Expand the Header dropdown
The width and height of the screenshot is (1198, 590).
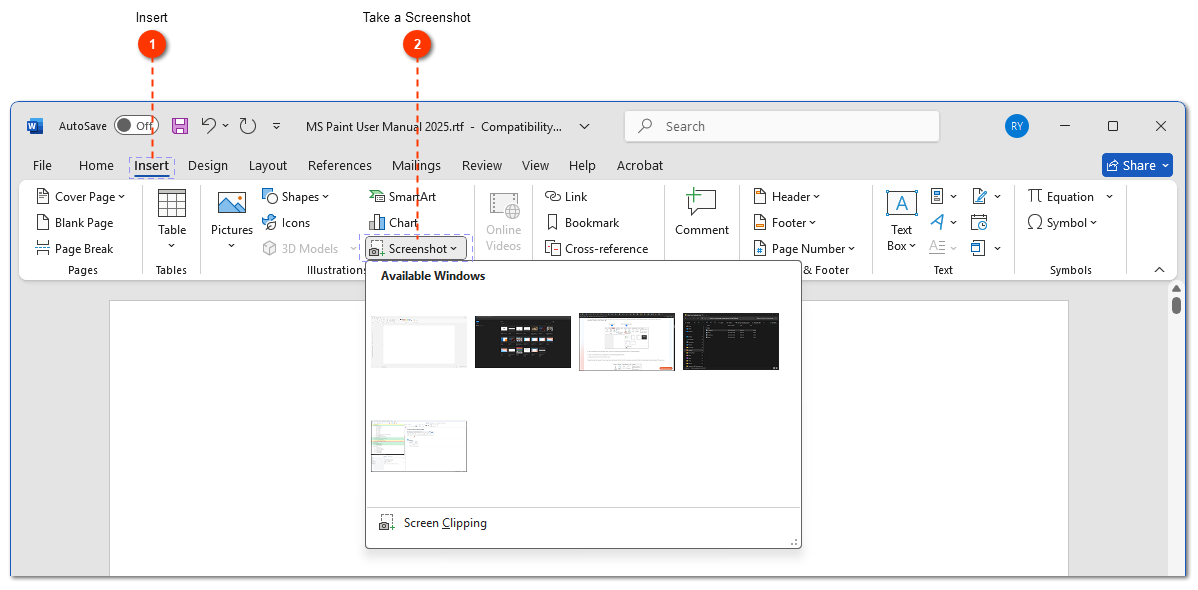[x=787, y=196]
